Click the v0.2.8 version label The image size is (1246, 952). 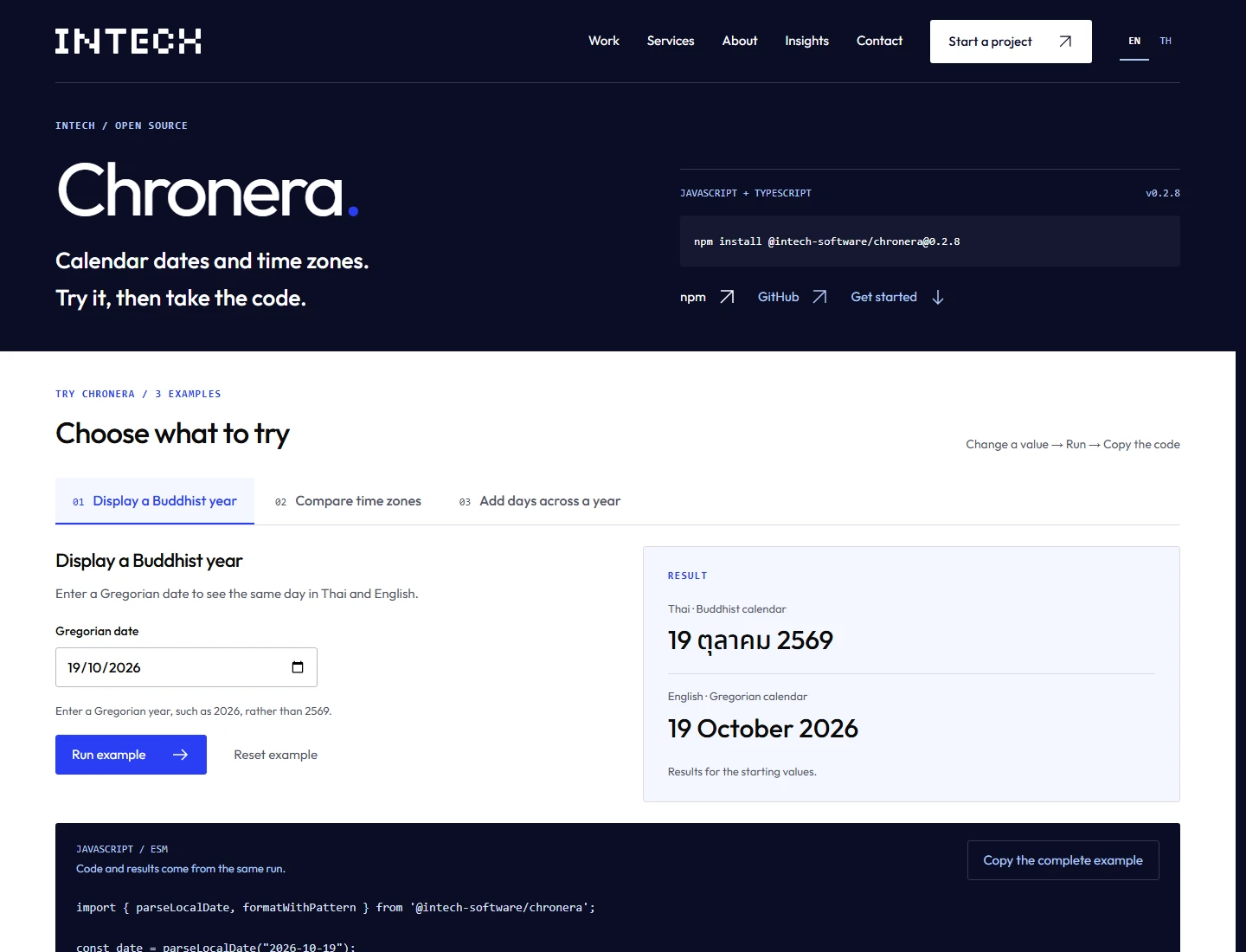1163,193
